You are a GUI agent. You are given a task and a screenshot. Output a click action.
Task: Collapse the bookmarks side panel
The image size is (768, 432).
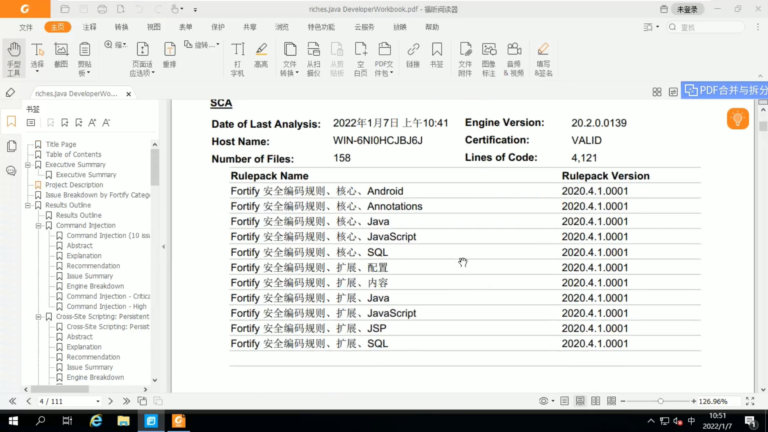(x=164, y=246)
